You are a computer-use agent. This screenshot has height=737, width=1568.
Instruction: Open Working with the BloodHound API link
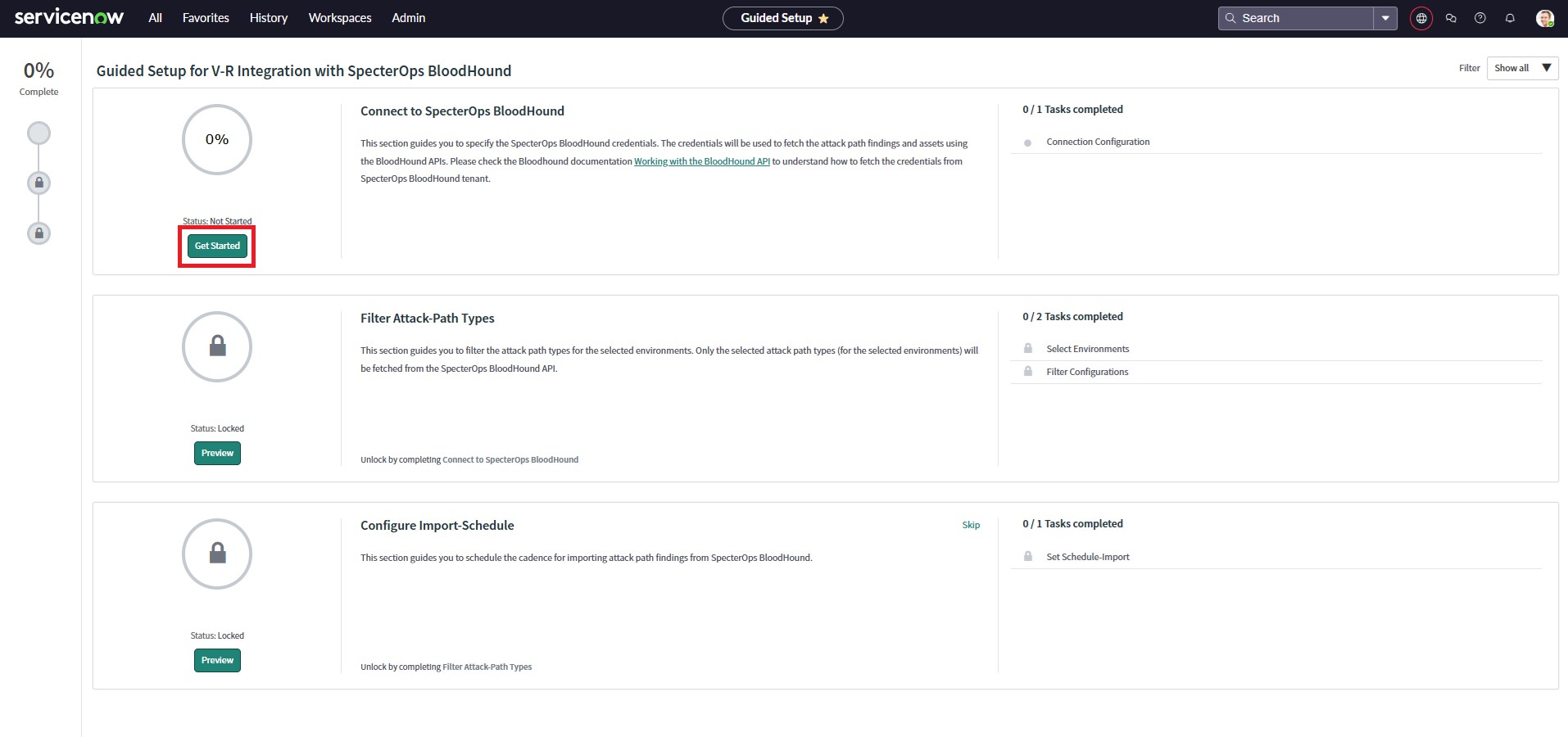coord(702,161)
